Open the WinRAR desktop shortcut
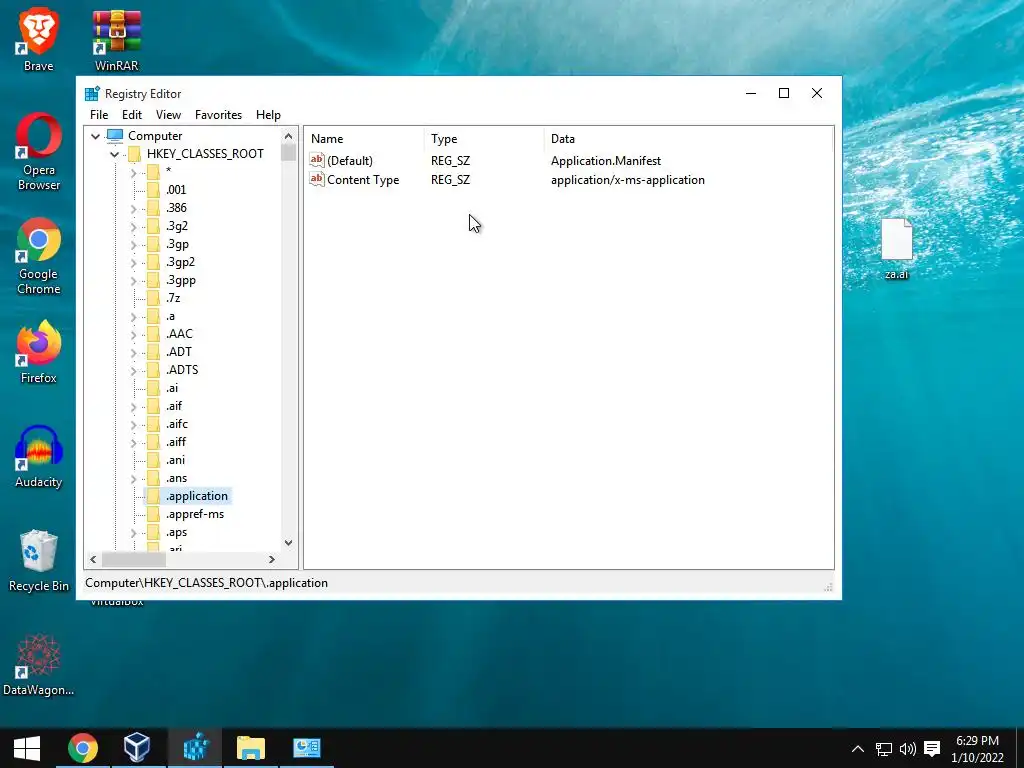The width and height of the screenshot is (1024, 768). click(116, 39)
